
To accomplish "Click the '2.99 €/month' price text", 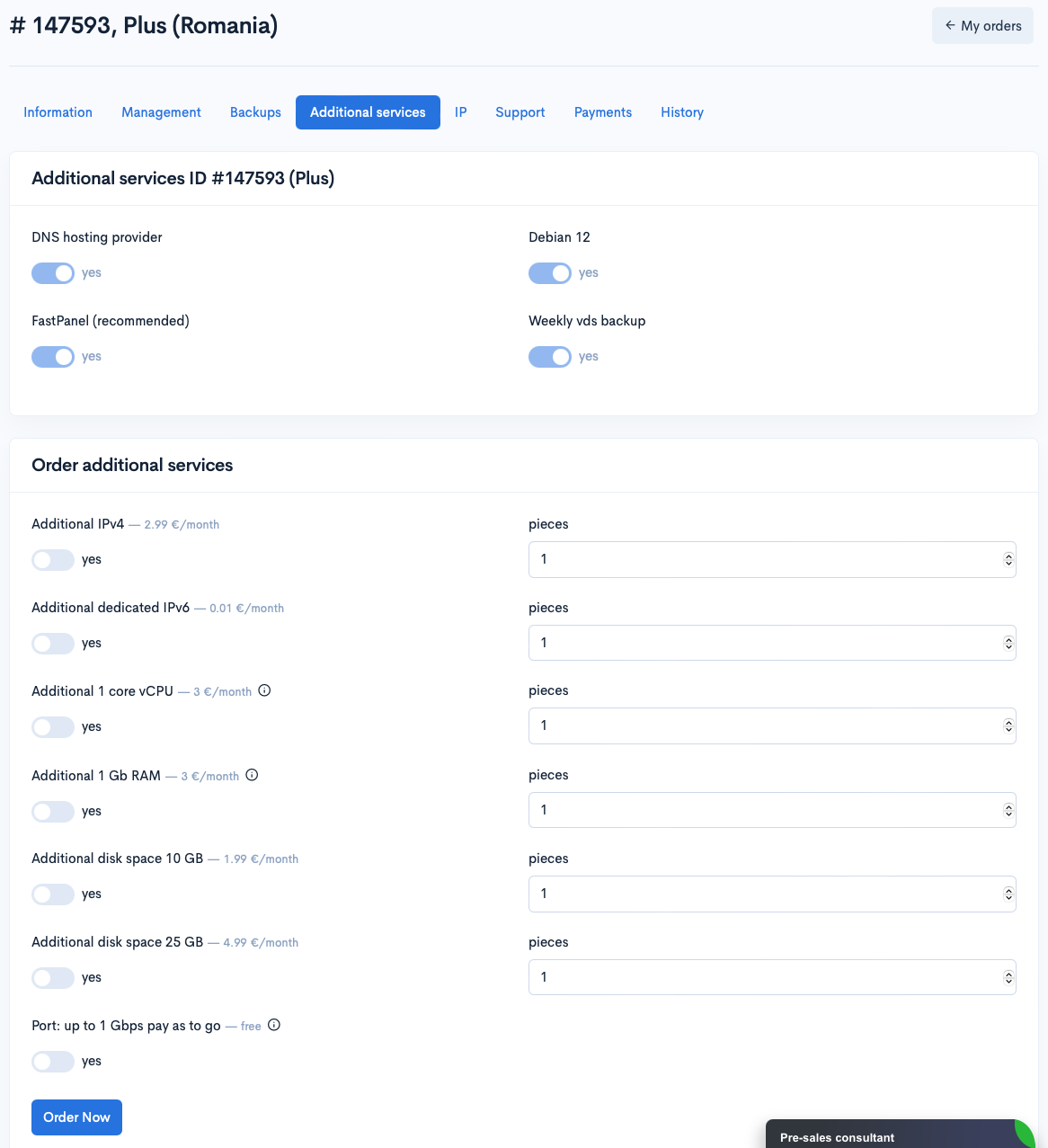I will point(182,524).
